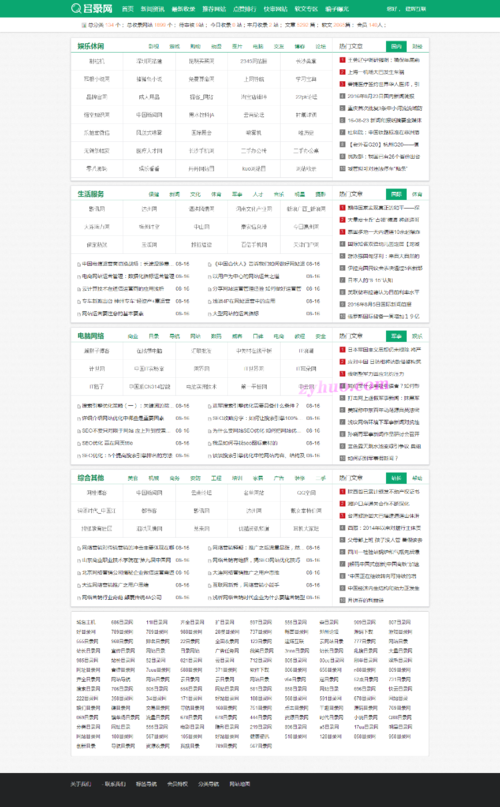500x807 pixels.
Task: Open the 娱乐休闲 category heading
Action: click(x=91, y=46)
